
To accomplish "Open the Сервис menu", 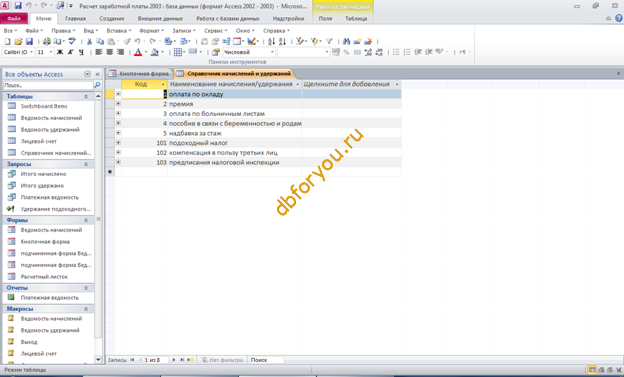I will click(x=215, y=31).
